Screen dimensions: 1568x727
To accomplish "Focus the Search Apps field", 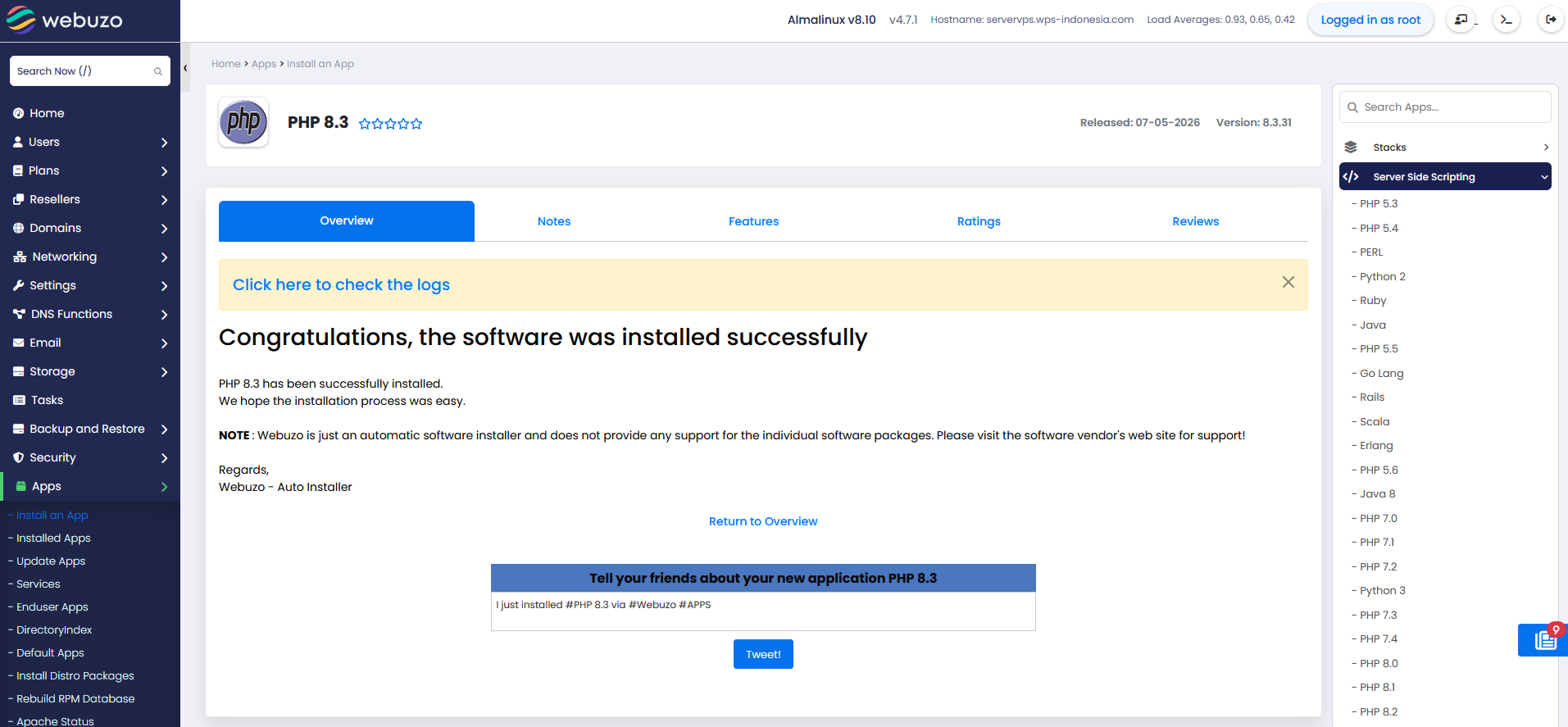I will click(x=1445, y=107).
